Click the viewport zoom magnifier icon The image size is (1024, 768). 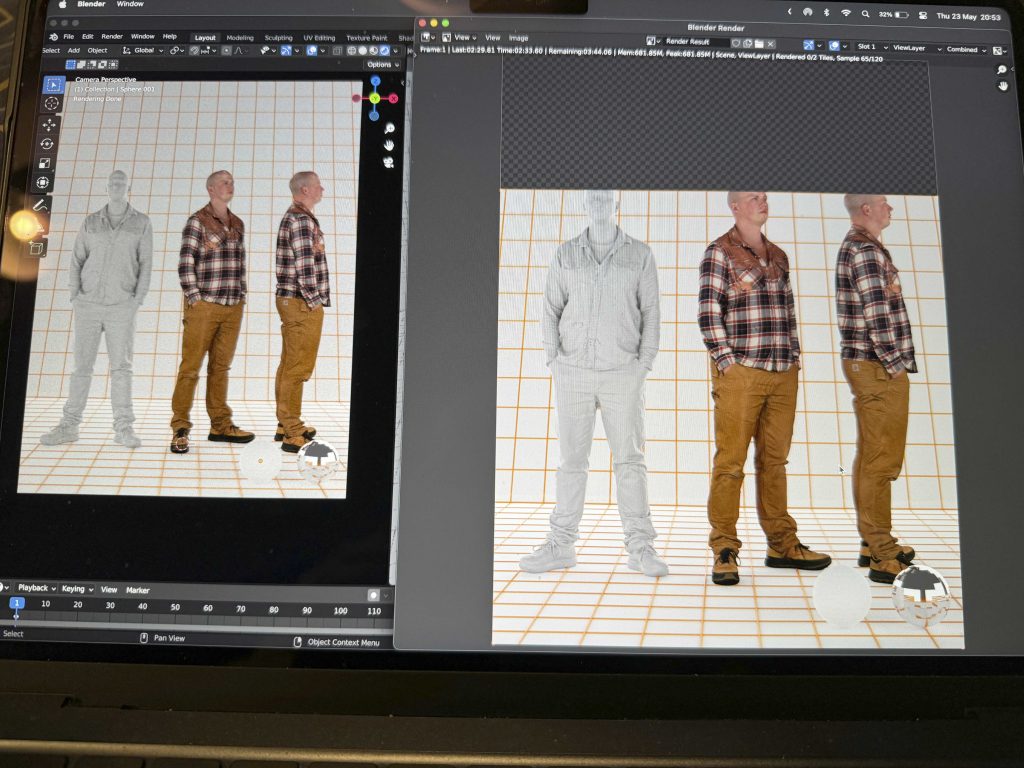tap(389, 129)
